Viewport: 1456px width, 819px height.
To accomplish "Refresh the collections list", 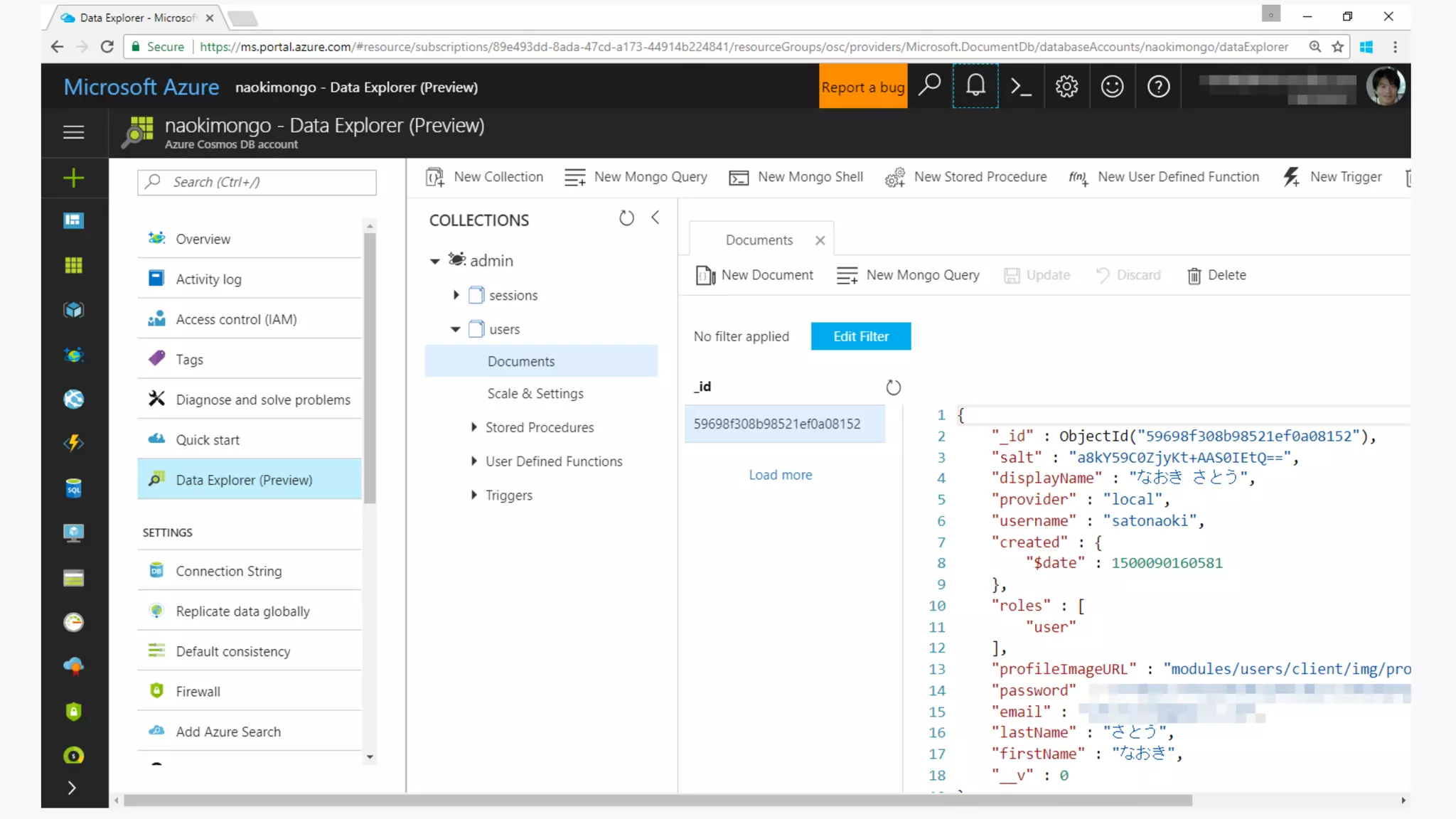I will click(626, 218).
